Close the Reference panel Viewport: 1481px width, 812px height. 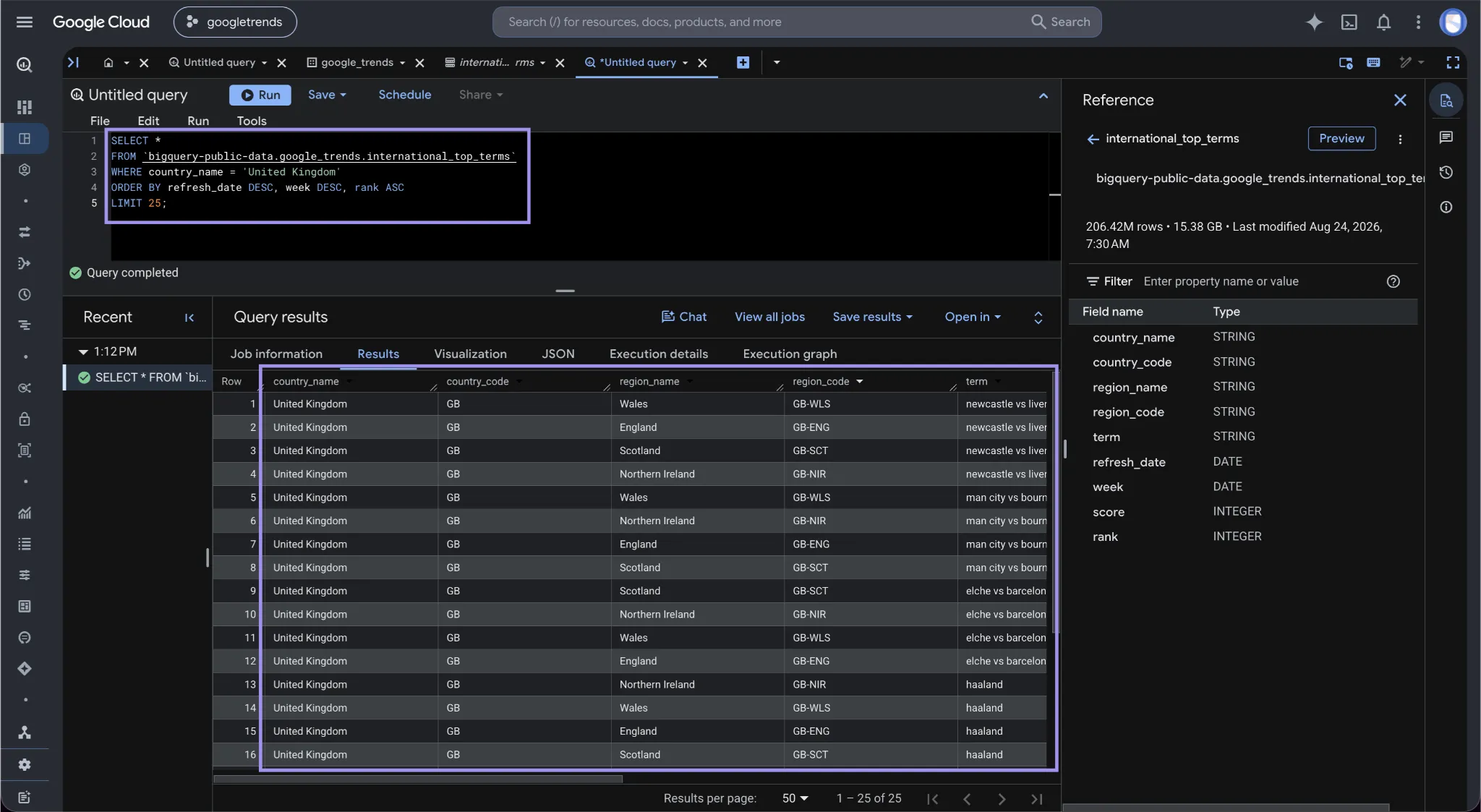(1400, 101)
